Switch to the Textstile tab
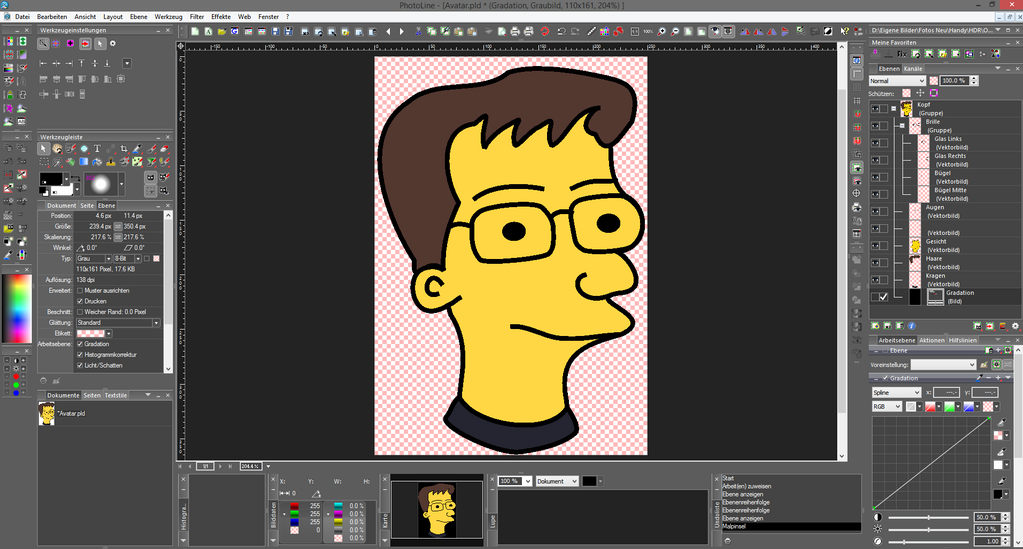The width and height of the screenshot is (1023, 549). coord(116,396)
